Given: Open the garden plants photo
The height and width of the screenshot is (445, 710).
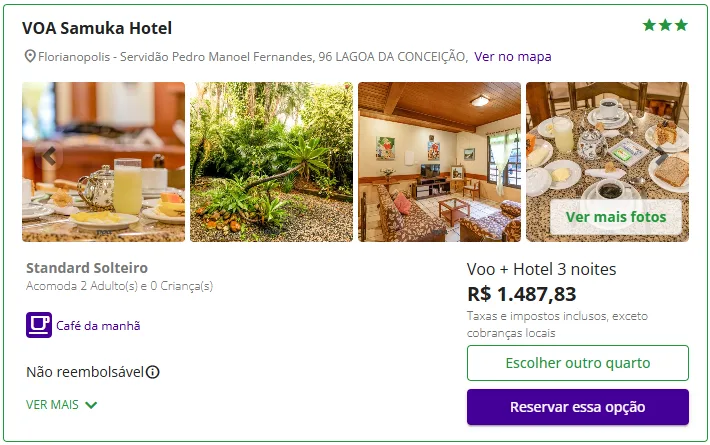Looking at the screenshot, I should (271, 162).
